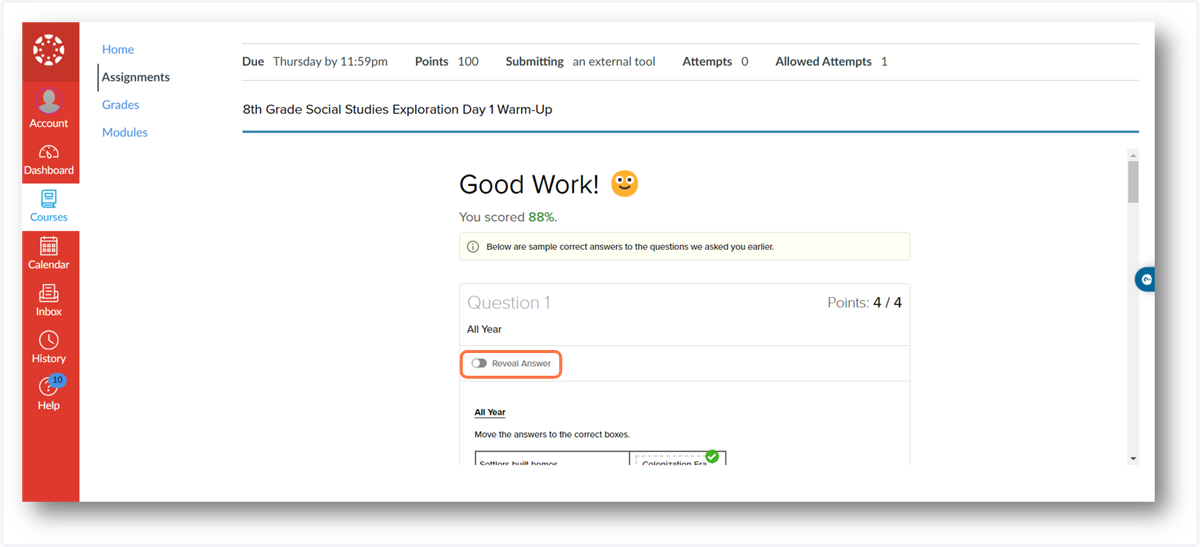Click the smiley emoji beside Good Work

625,183
